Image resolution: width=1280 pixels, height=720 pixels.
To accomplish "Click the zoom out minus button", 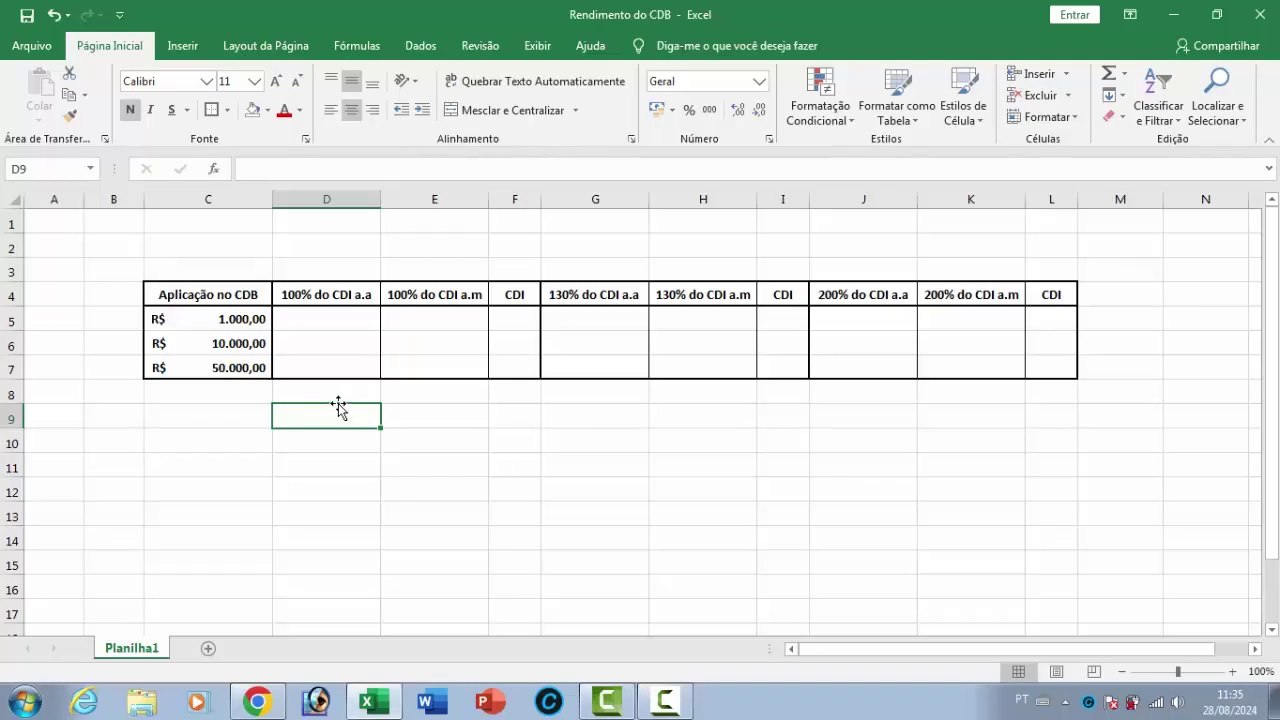I will pyautogui.click(x=1122, y=672).
